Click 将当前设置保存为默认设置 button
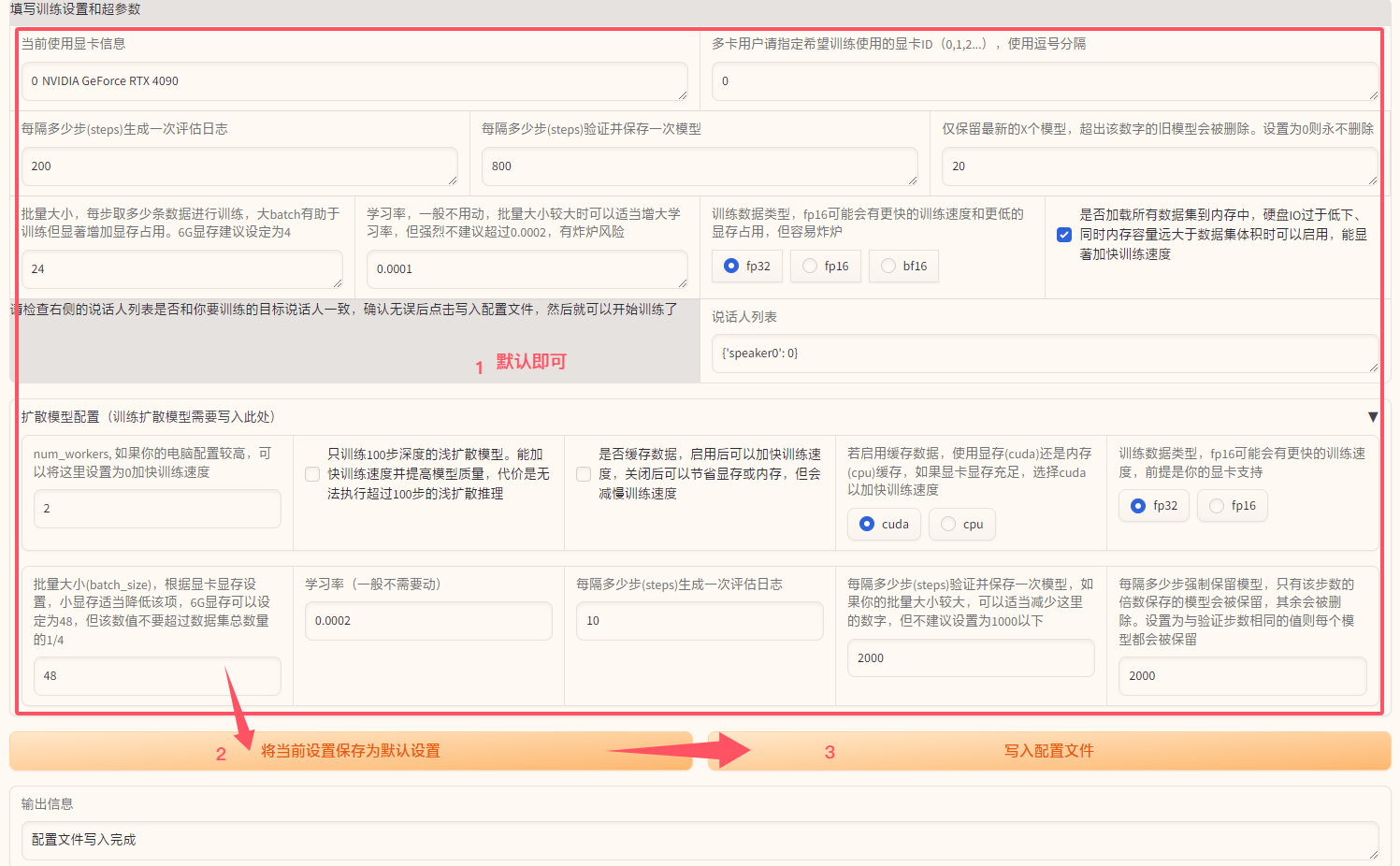Viewport: 1400px width, 866px height. (x=351, y=751)
